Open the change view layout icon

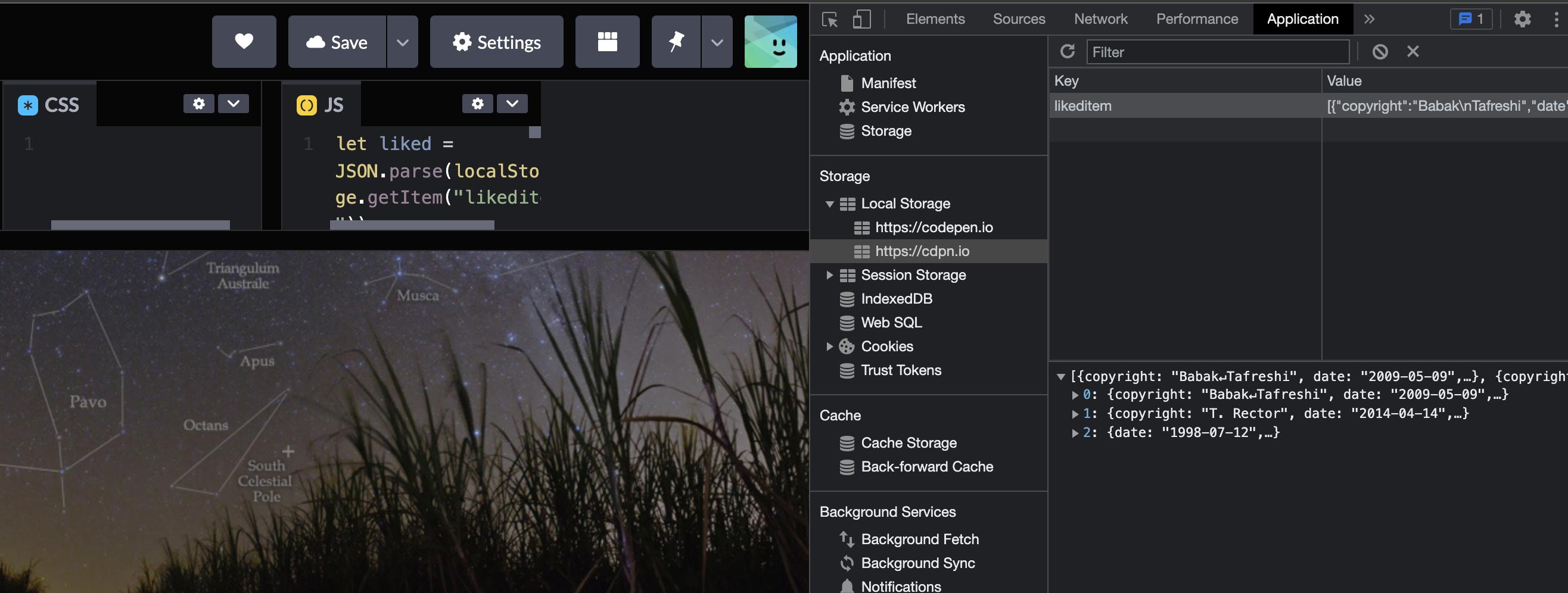point(607,42)
